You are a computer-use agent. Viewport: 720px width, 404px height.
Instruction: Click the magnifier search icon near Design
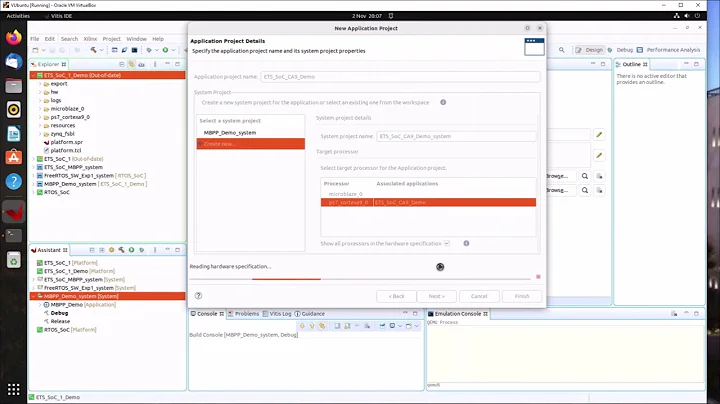pos(562,50)
